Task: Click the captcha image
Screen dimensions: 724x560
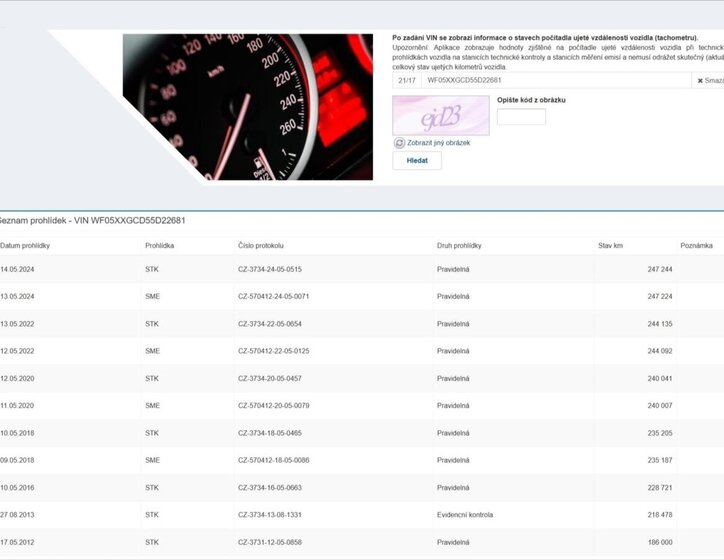Action: 441,116
